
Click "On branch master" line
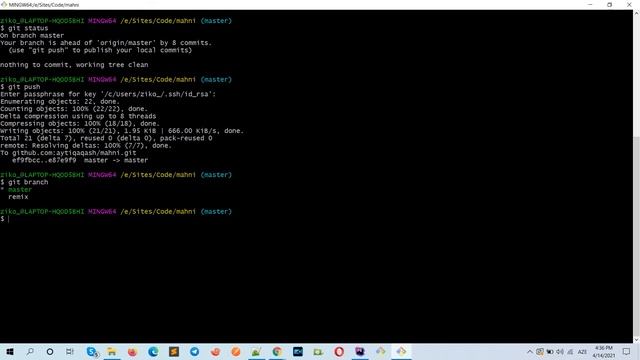pos(32,36)
